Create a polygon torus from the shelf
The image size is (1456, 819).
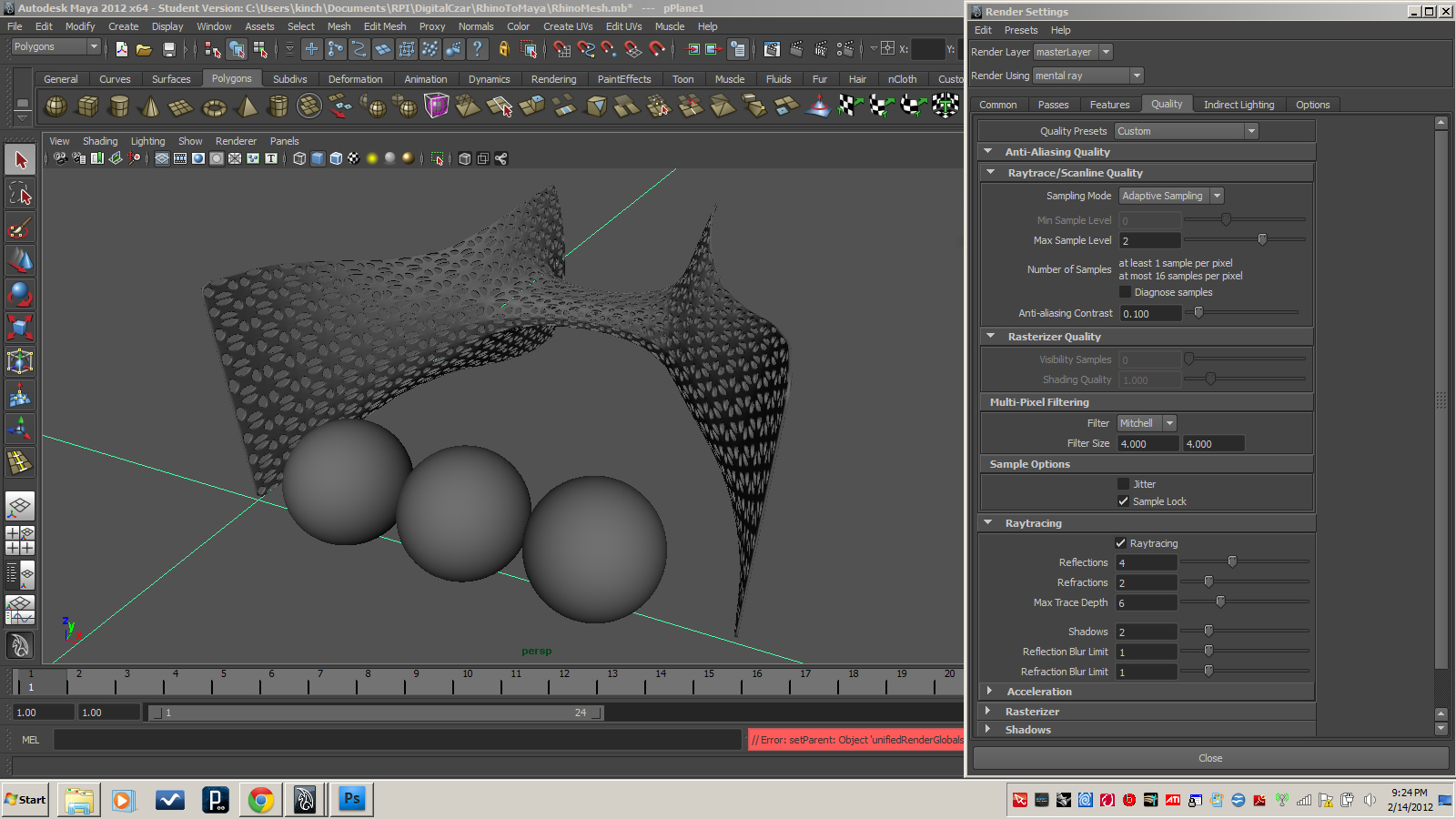[214, 107]
